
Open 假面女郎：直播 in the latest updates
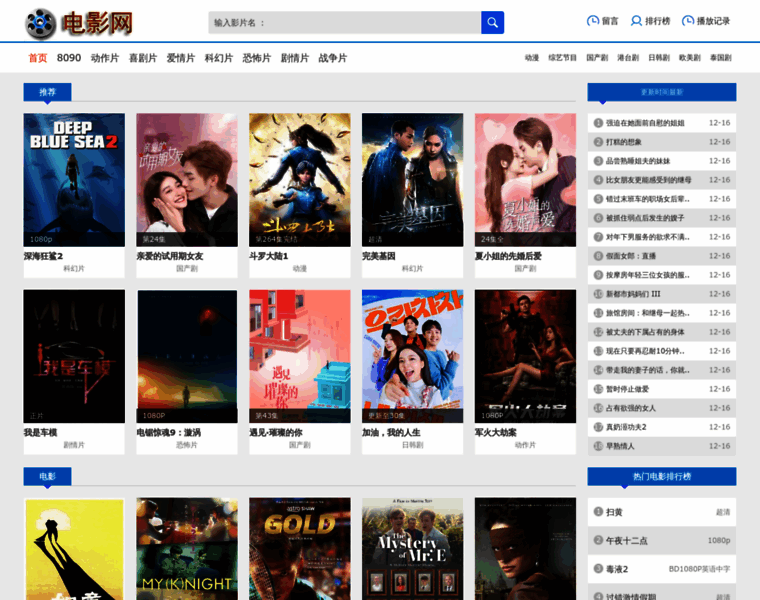[630, 256]
